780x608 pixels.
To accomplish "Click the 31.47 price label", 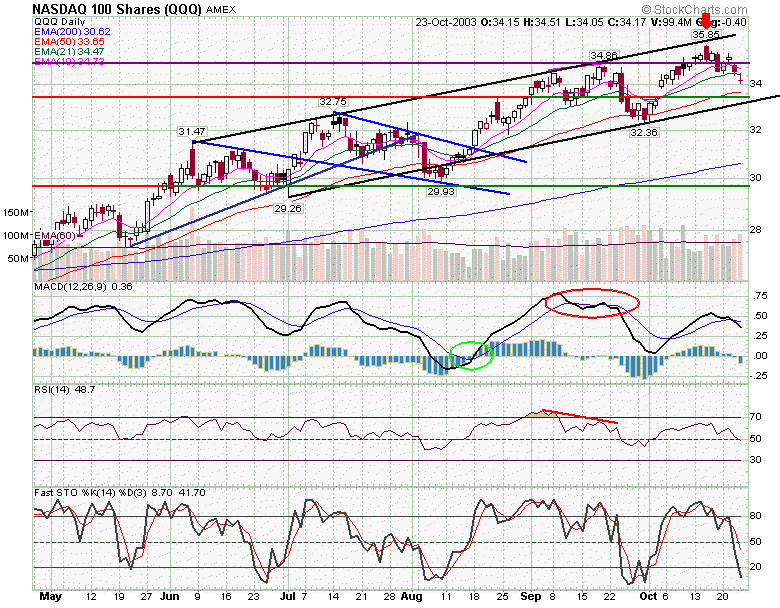I will (192, 132).
